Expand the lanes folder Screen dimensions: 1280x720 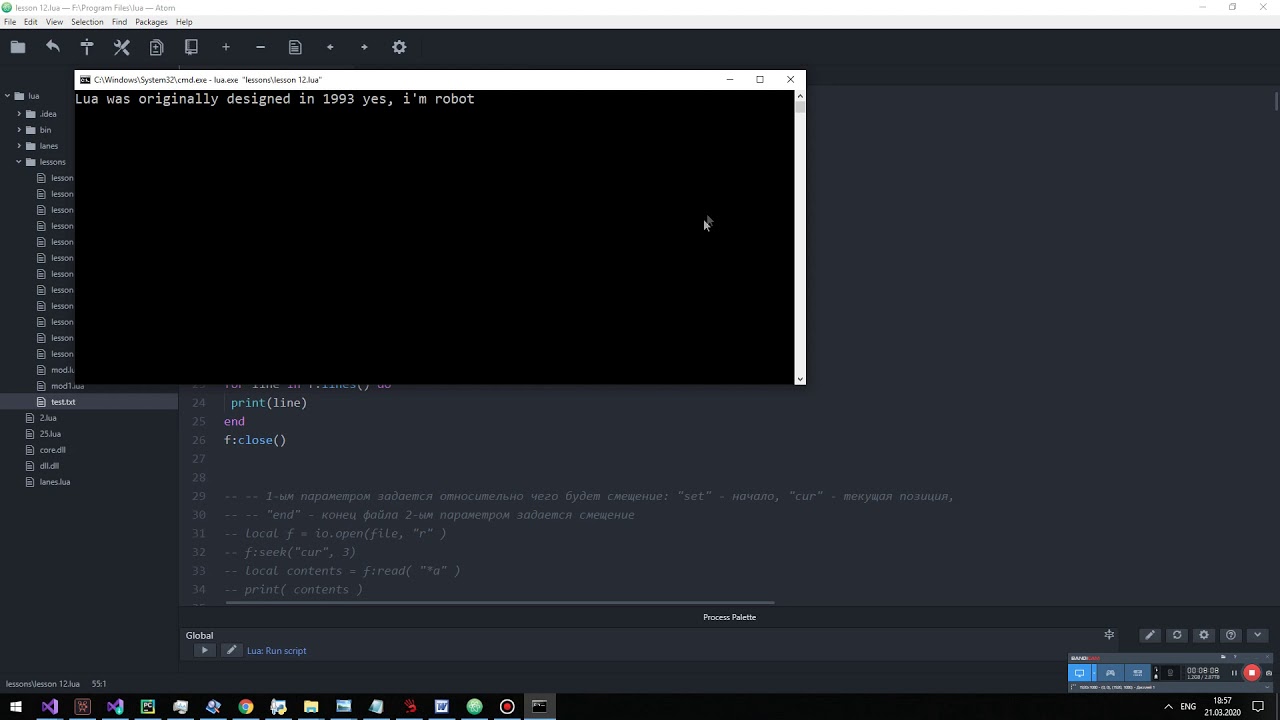(19, 146)
